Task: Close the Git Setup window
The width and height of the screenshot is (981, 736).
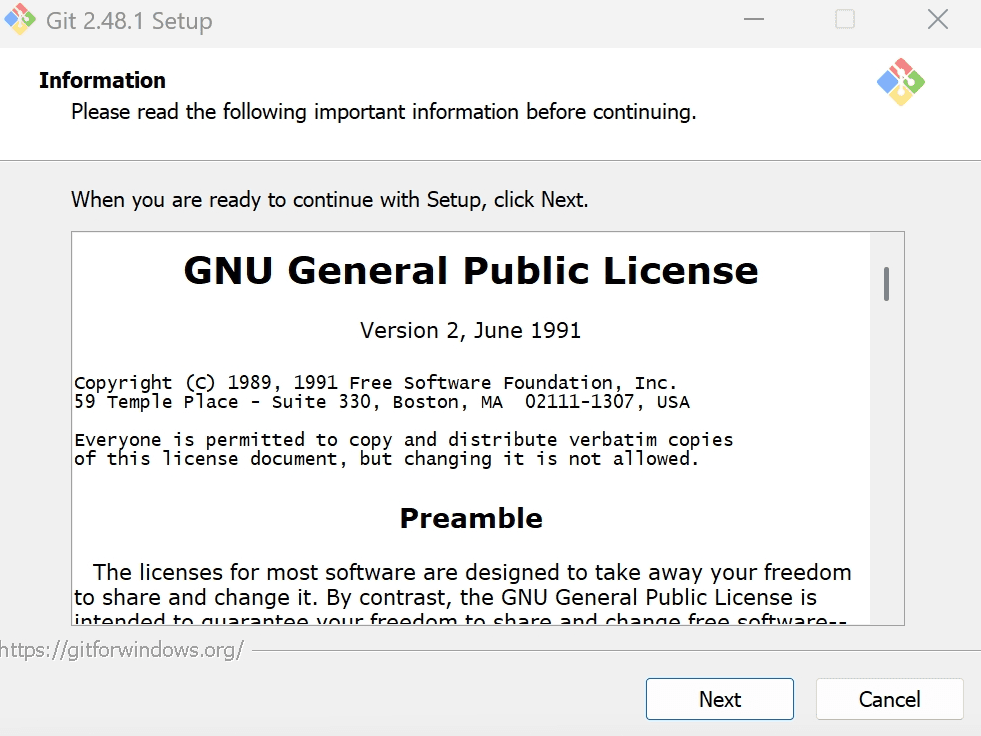Action: click(x=937, y=19)
